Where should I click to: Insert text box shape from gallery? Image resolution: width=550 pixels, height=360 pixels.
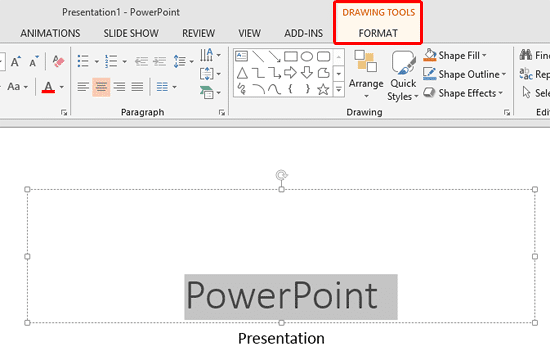[x=241, y=56]
